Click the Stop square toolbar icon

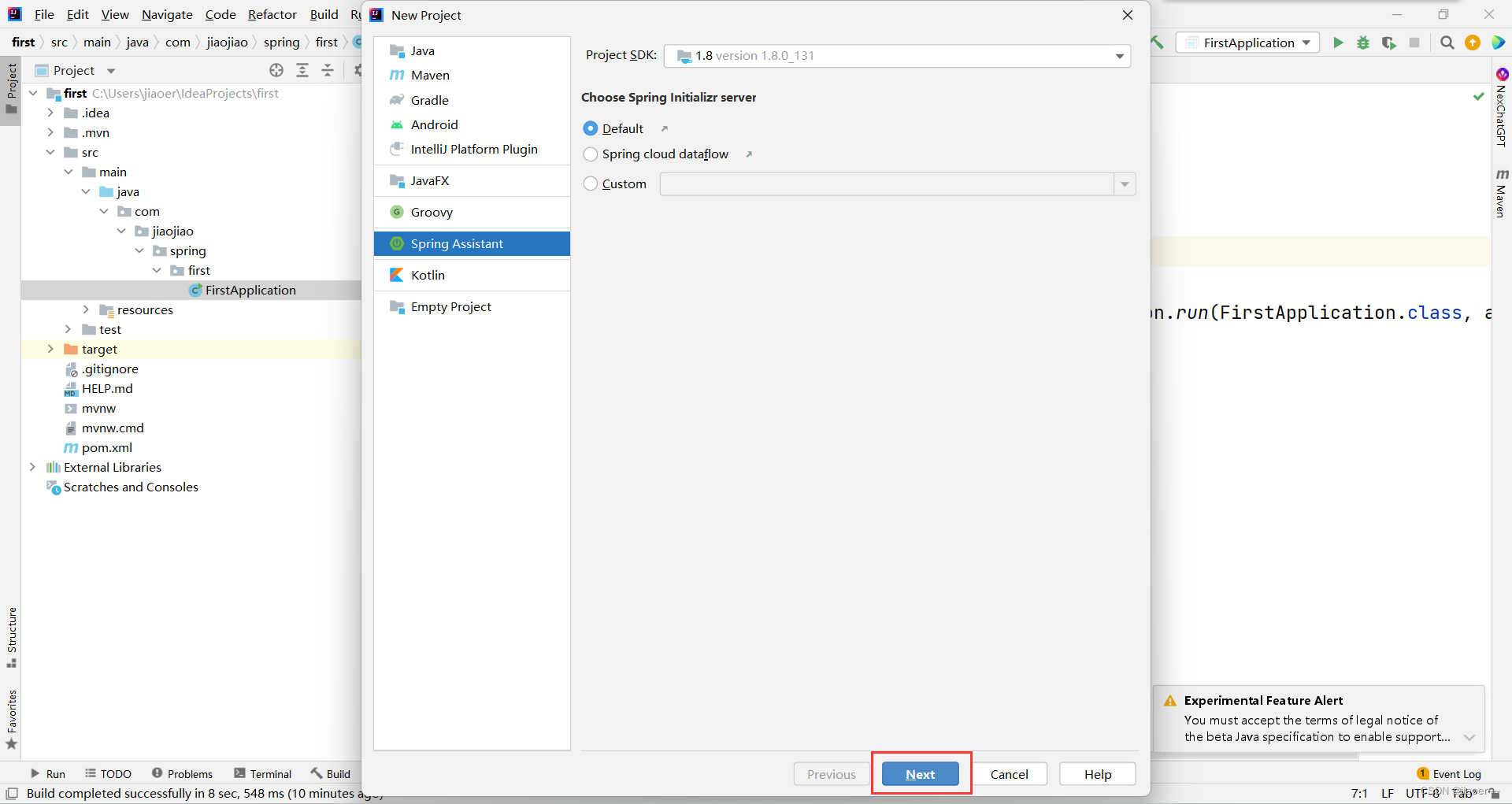pos(1414,43)
